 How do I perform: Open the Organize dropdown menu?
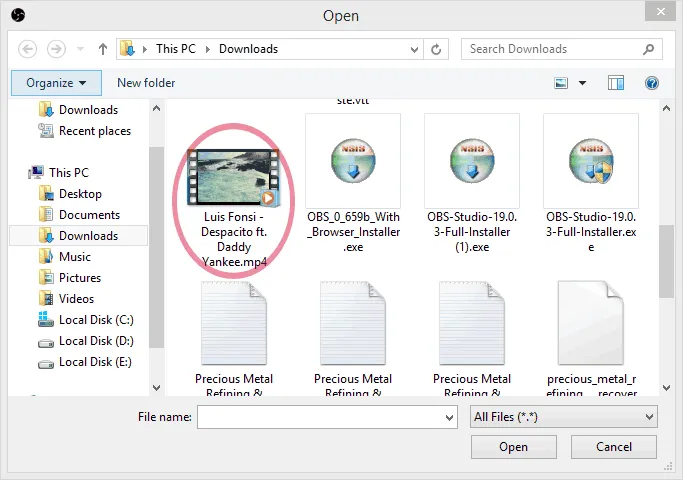tap(56, 83)
